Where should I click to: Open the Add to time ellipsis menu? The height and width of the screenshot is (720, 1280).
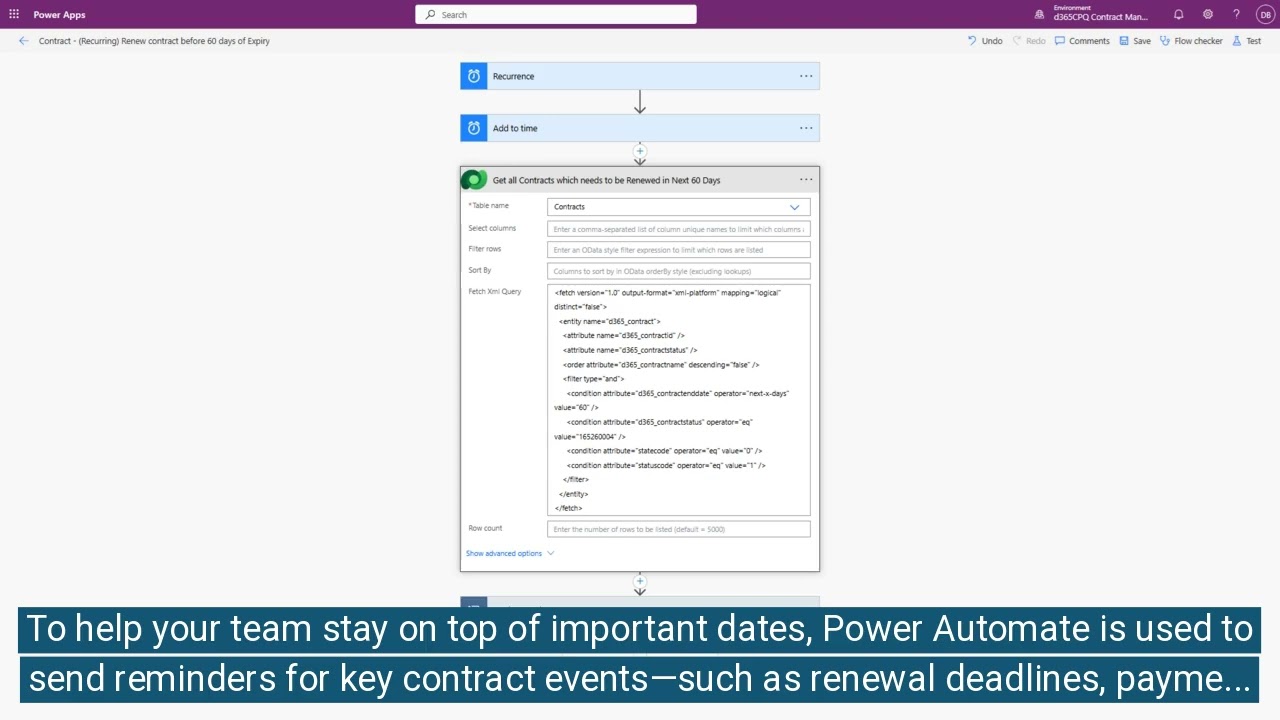(x=806, y=128)
